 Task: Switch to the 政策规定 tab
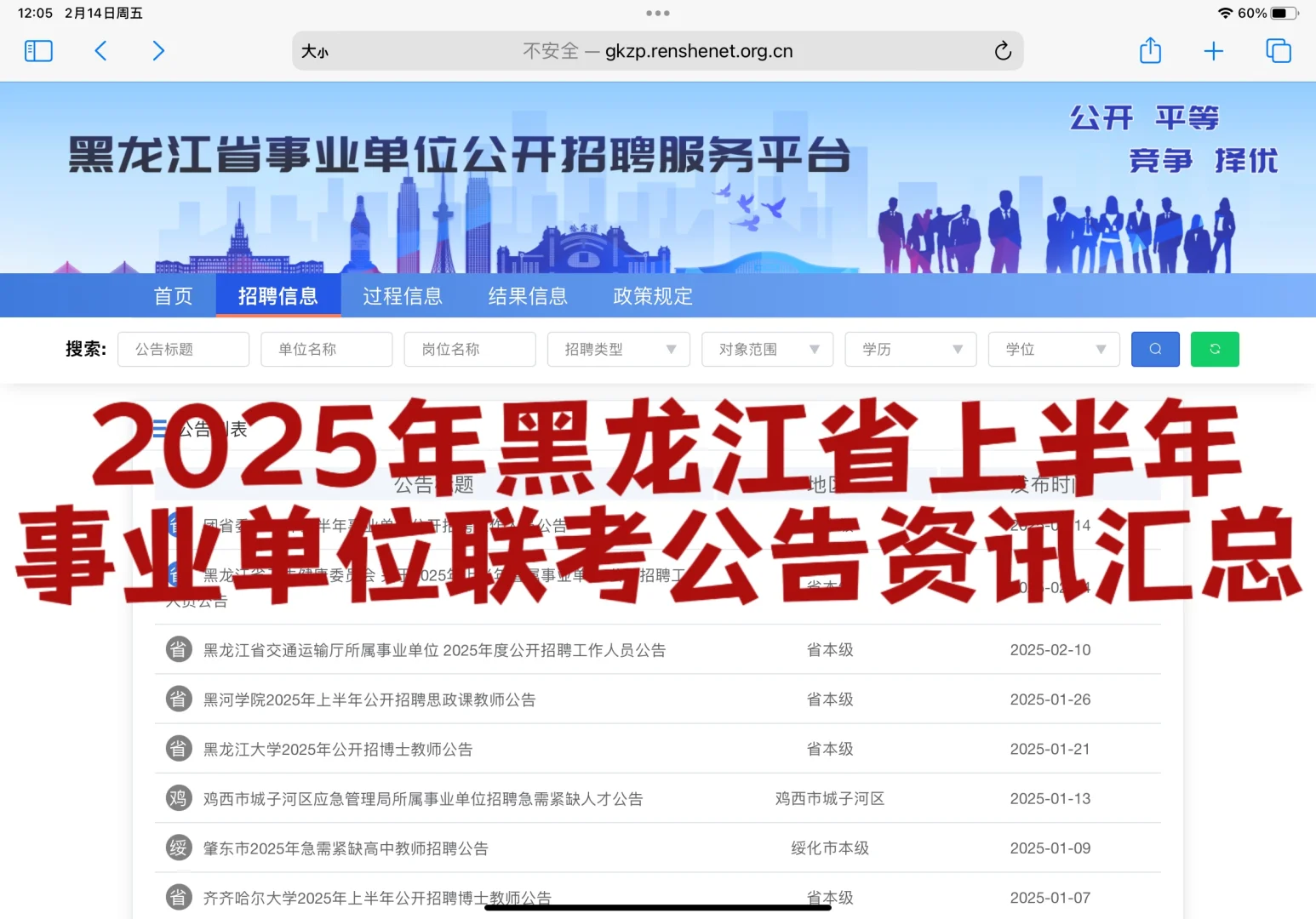(x=651, y=295)
